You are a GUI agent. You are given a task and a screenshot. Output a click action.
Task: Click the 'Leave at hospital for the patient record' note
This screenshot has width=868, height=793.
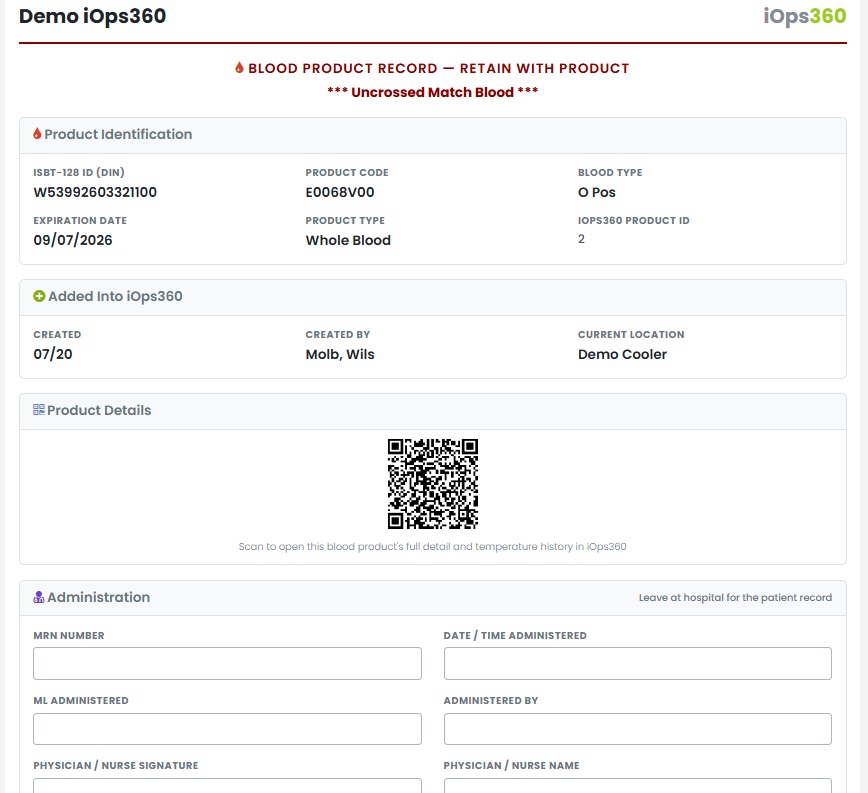coord(735,598)
